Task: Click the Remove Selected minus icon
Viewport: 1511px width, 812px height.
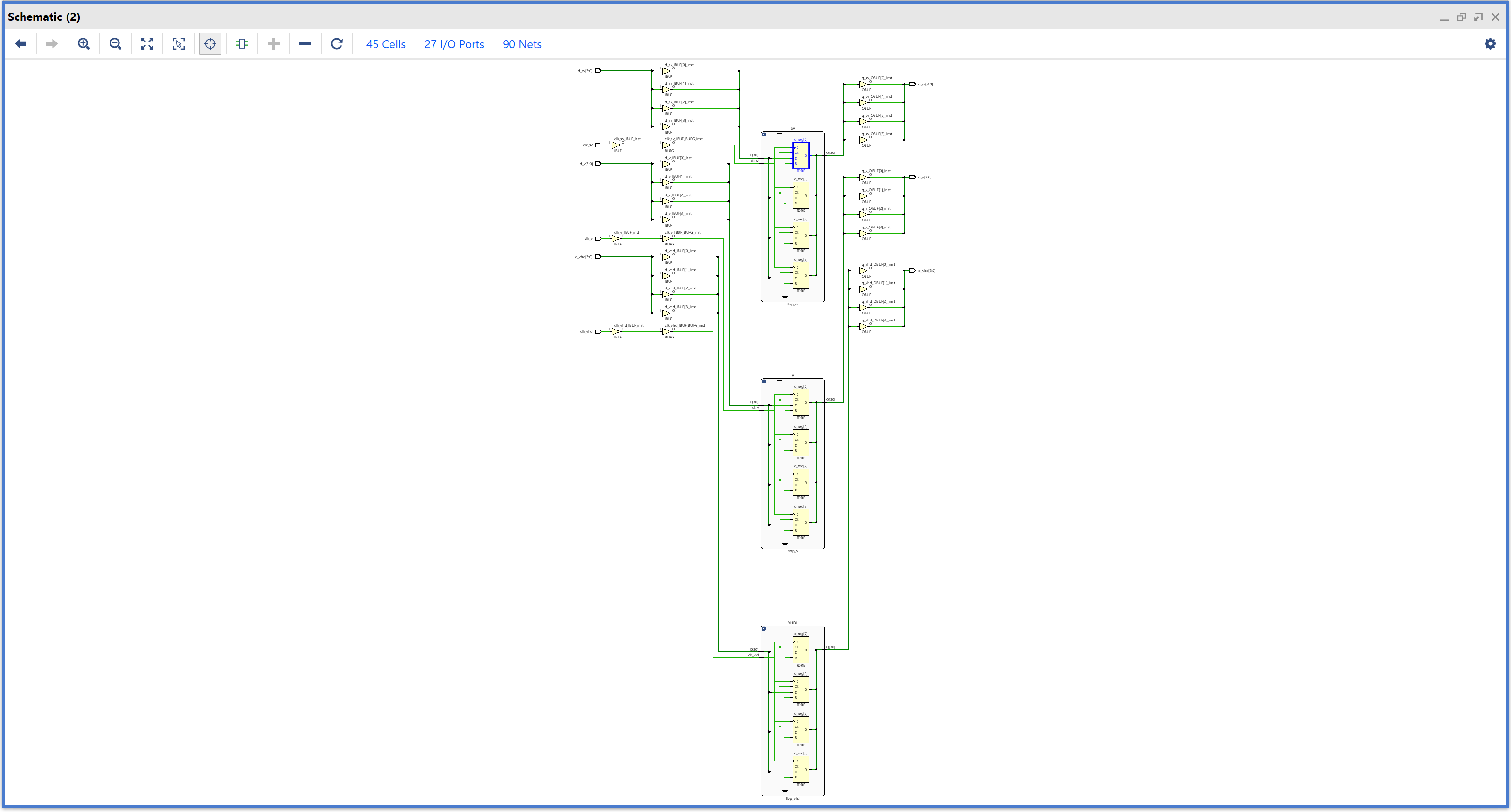Action: click(305, 44)
